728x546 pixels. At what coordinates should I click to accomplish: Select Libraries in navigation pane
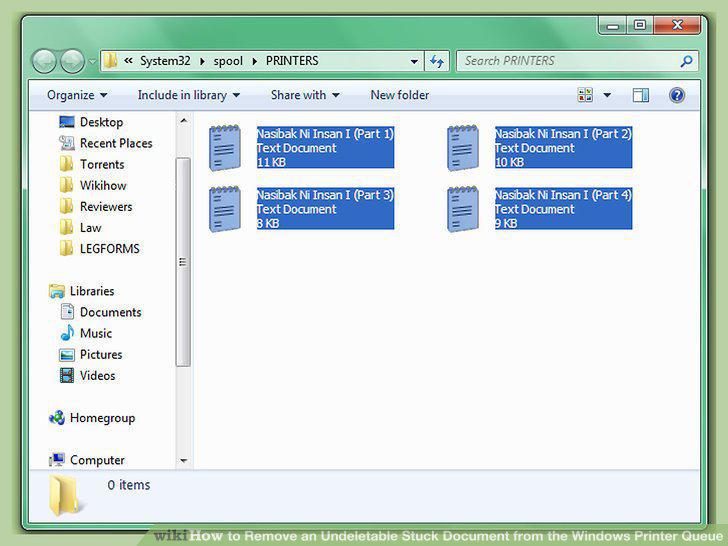[x=92, y=291]
